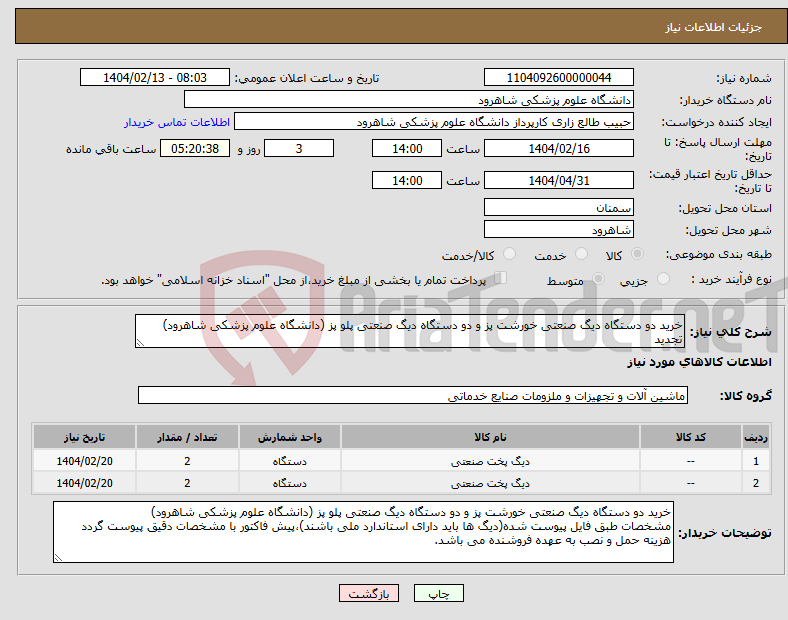
Task: Click the ردیف column header
Action: tap(755, 437)
